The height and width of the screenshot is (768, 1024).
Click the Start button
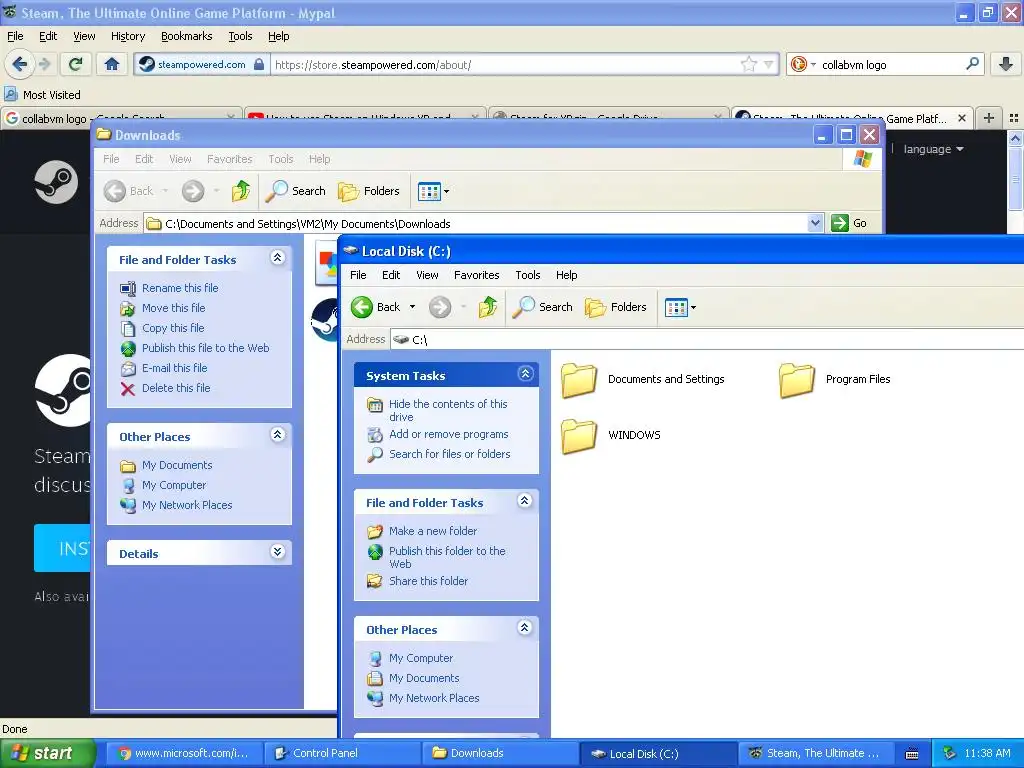pyautogui.click(x=47, y=753)
